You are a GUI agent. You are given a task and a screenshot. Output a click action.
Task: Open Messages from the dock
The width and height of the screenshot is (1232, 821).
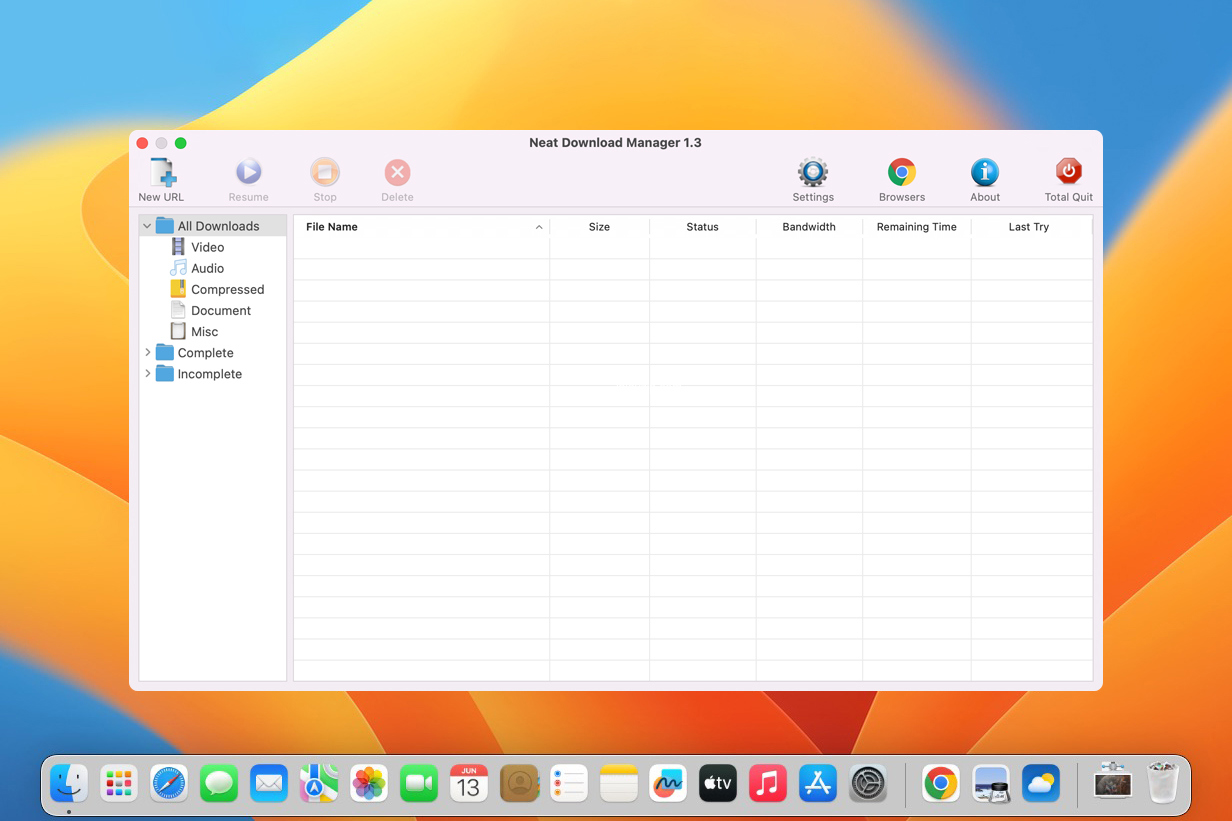(x=219, y=783)
